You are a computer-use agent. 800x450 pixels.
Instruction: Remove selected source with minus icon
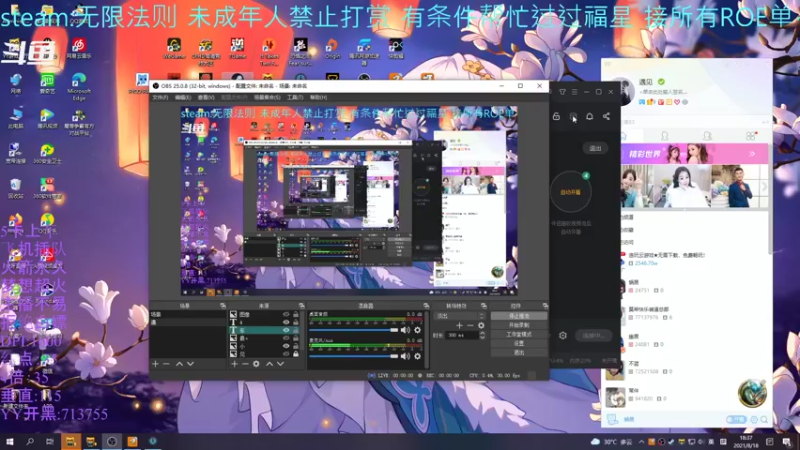pyautogui.click(x=245, y=364)
